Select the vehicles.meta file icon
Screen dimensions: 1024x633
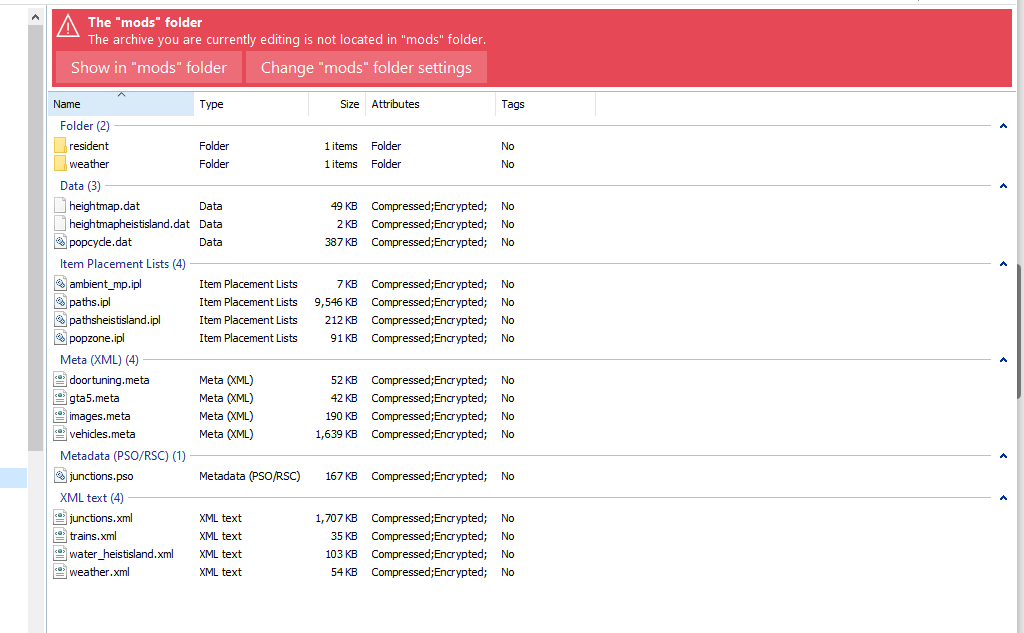click(x=60, y=434)
